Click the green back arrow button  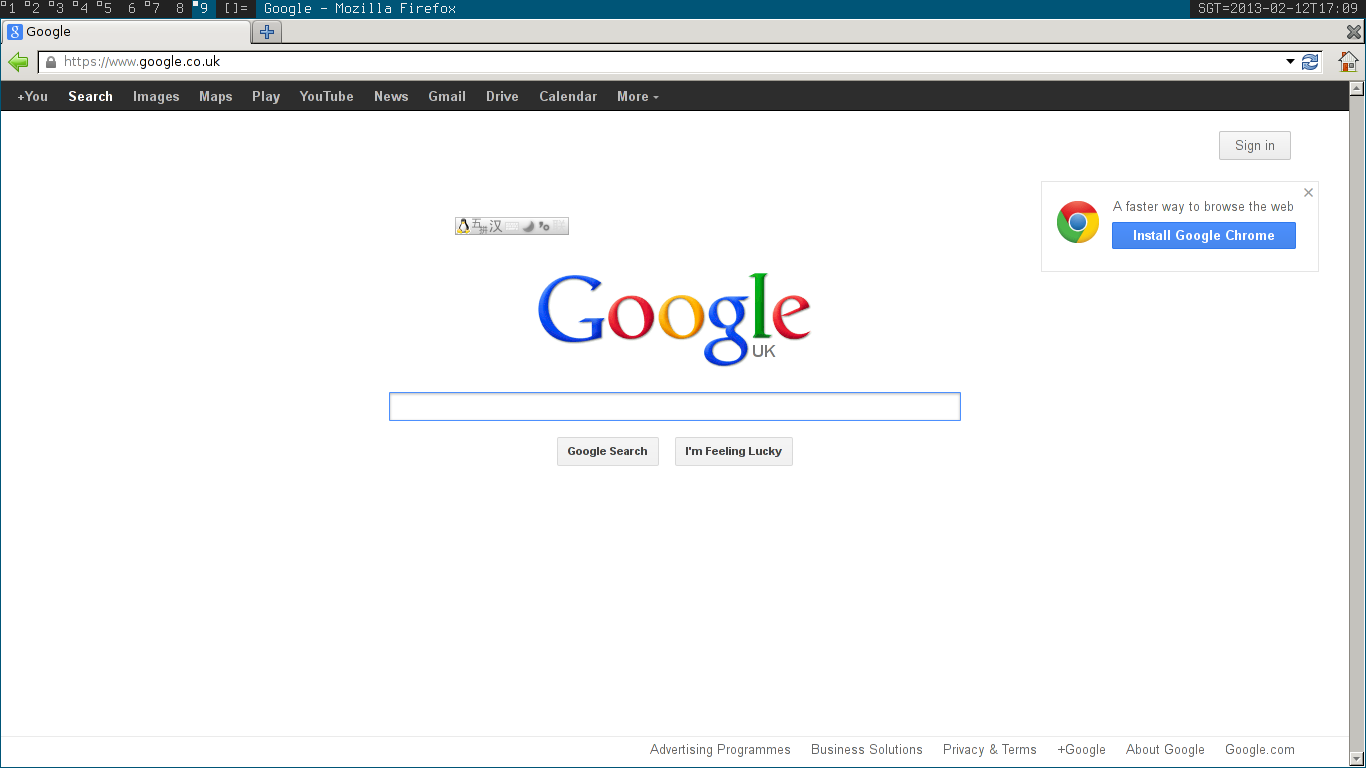click(x=18, y=62)
